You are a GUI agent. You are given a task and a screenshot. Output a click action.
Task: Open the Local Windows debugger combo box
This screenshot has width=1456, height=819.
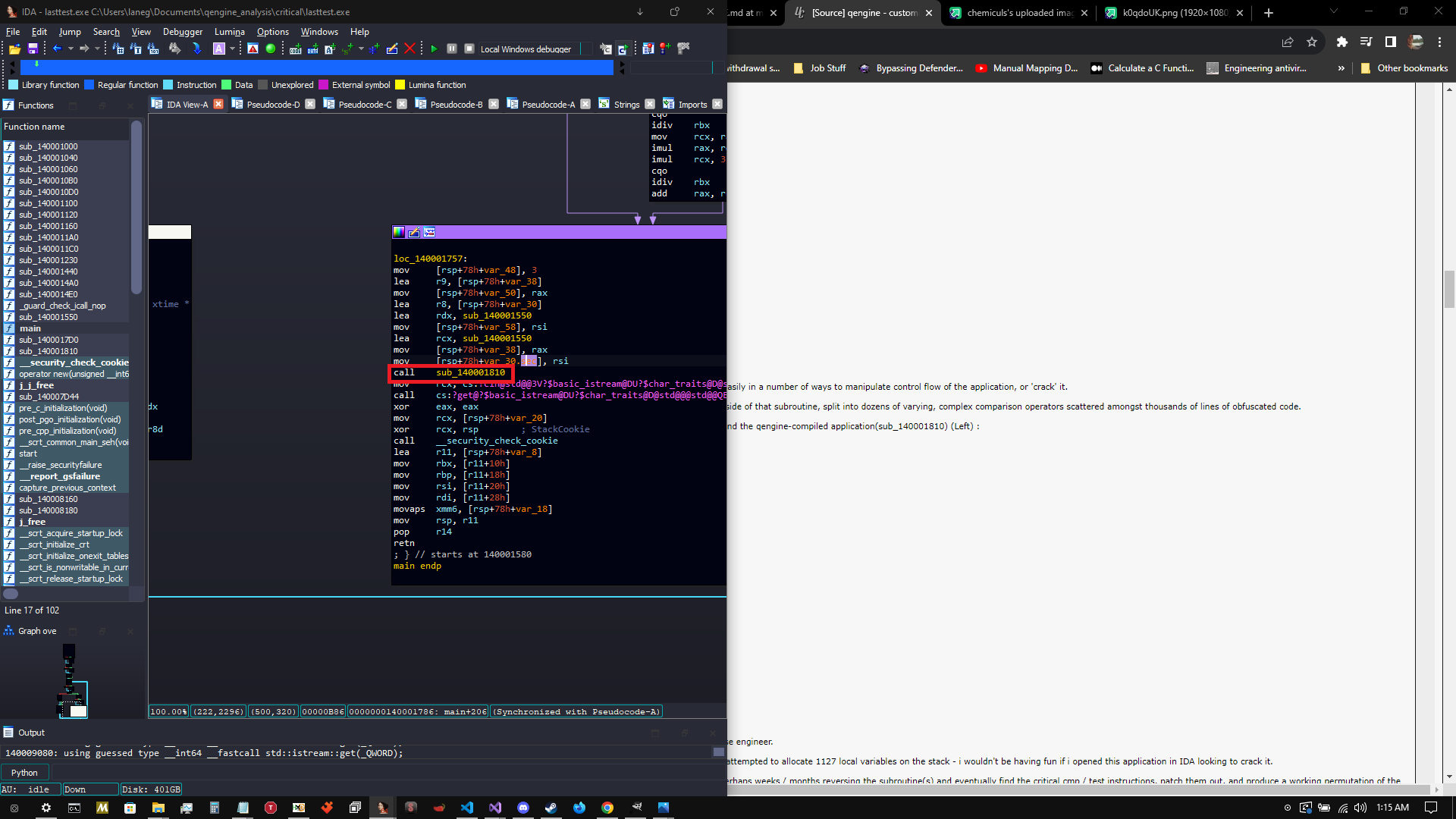click(x=531, y=49)
